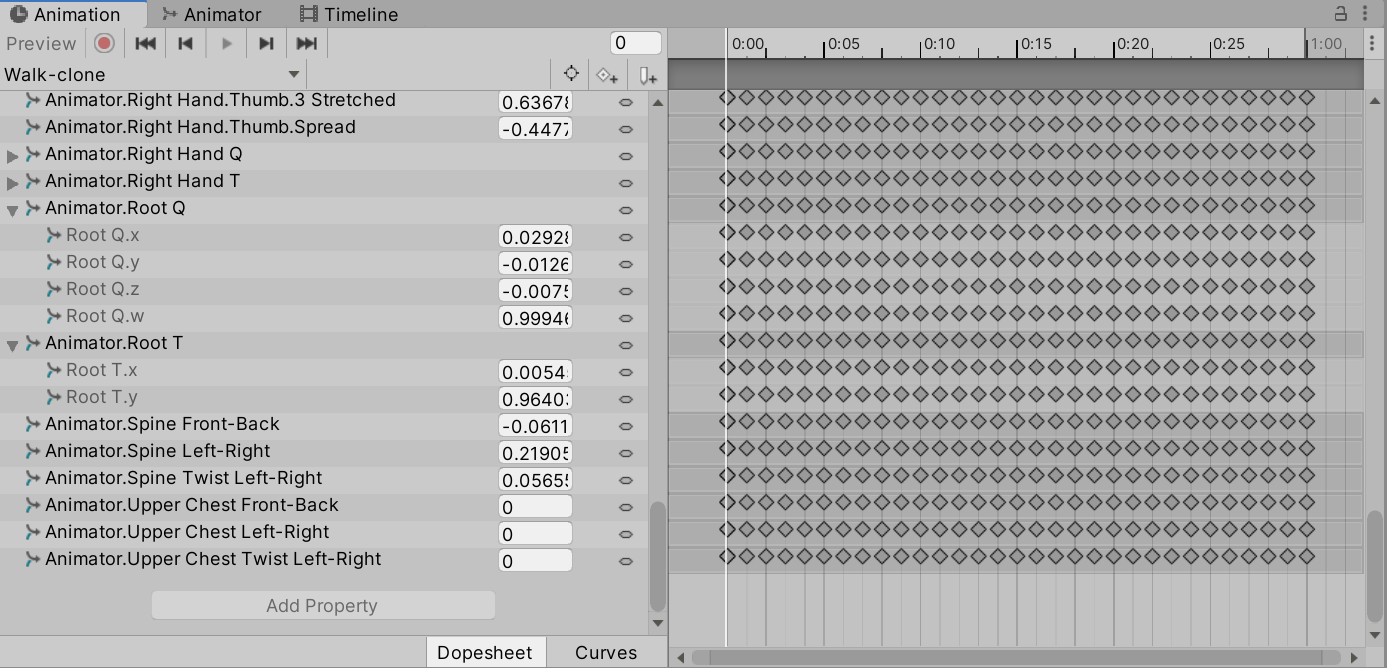This screenshot has height=668, width=1387.
Task: Select Animator.Right Hand.Thumb.Spread property
Action: pyautogui.click(x=200, y=127)
